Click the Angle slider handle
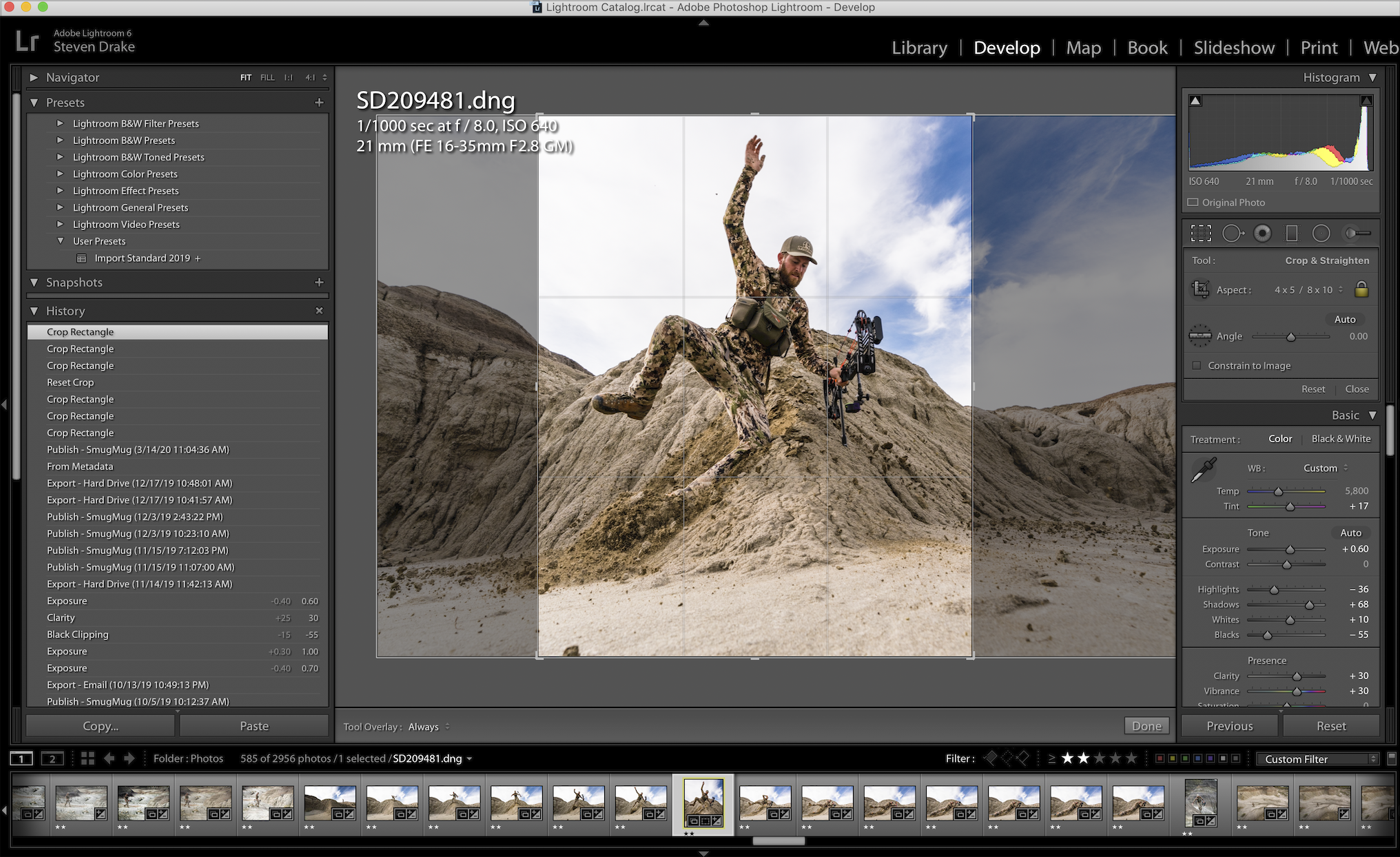 1290,337
